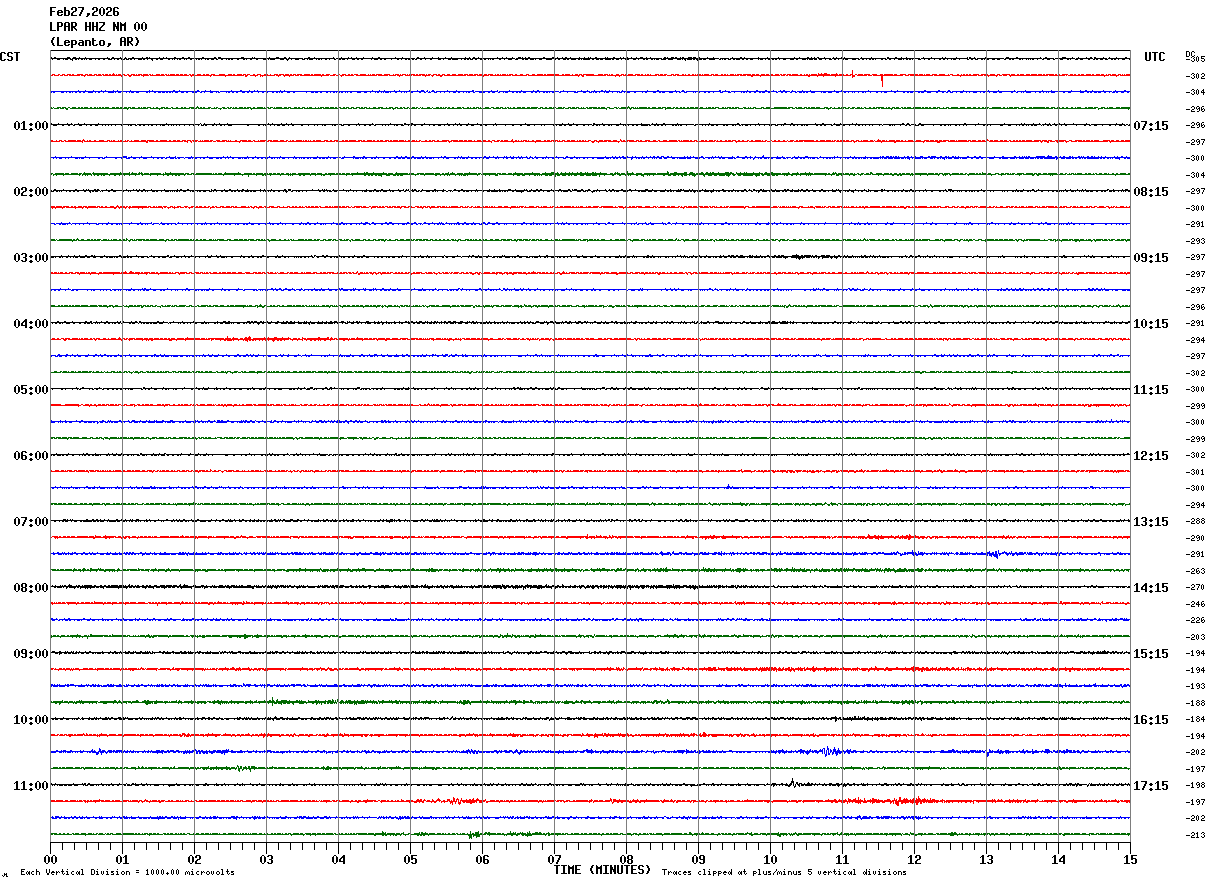
Task: Click the TIME (MINUTES) axis title
Action: click(x=602, y=870)
